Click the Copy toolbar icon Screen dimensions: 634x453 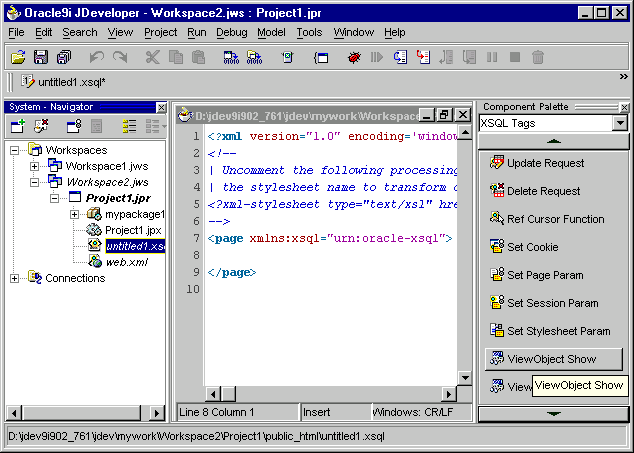click(x=176, y=57)
